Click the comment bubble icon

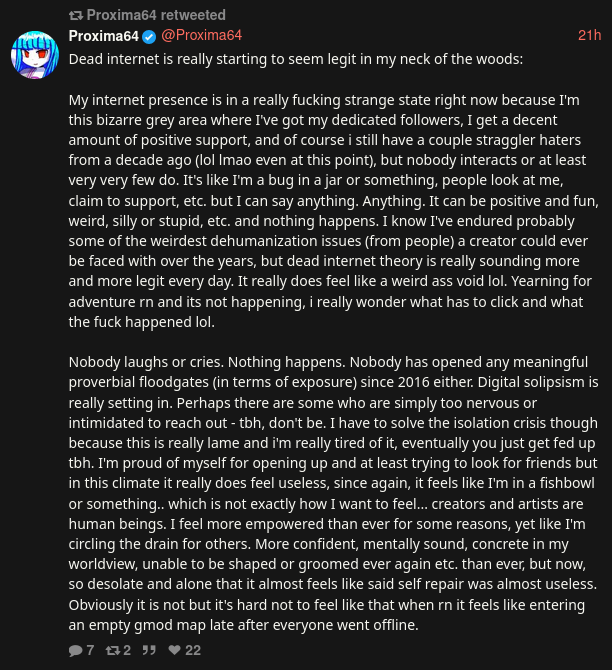[x=75, y=650]
